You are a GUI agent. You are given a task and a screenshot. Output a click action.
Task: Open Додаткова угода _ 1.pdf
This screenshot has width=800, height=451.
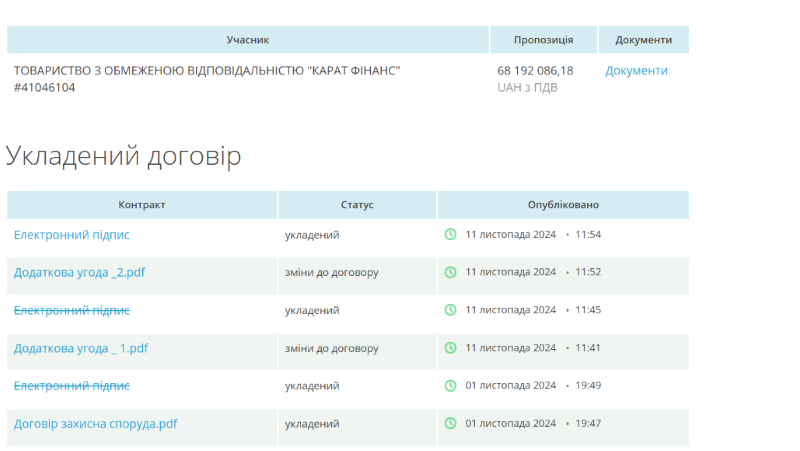81,348
